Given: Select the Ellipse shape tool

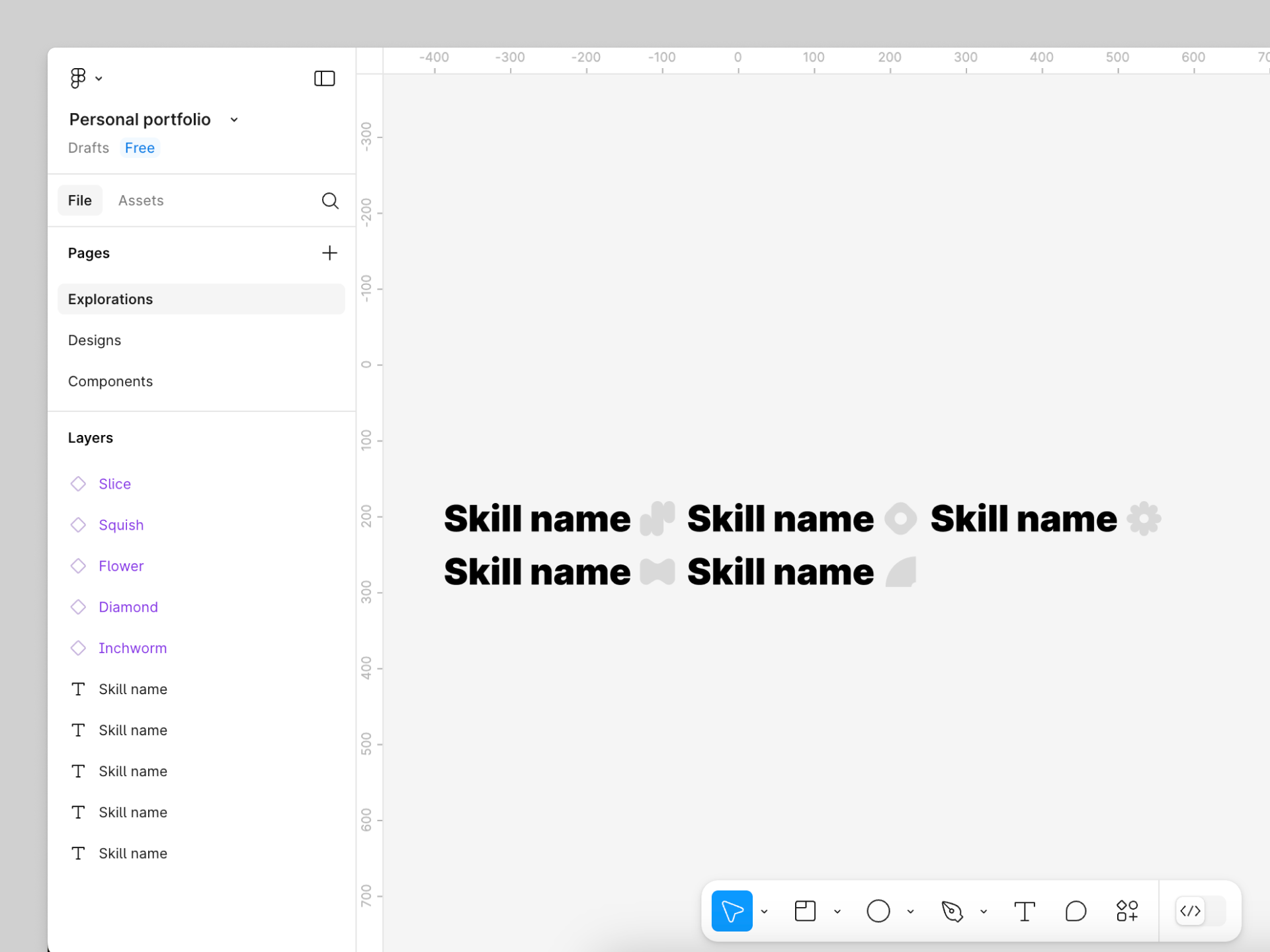Looking at the screenshot, I should click(878, 911).
